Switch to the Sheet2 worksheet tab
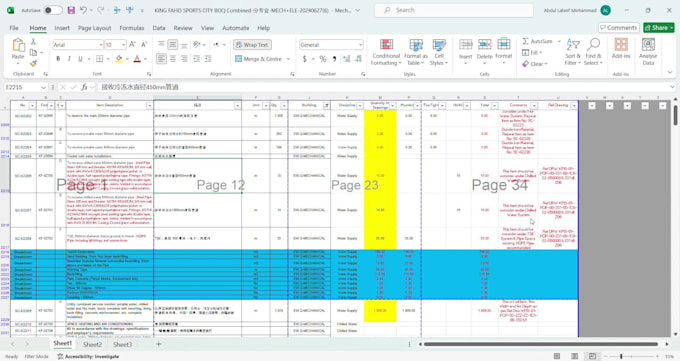The image size is (680, 361). pyautogui.click(x=92, y=344)
